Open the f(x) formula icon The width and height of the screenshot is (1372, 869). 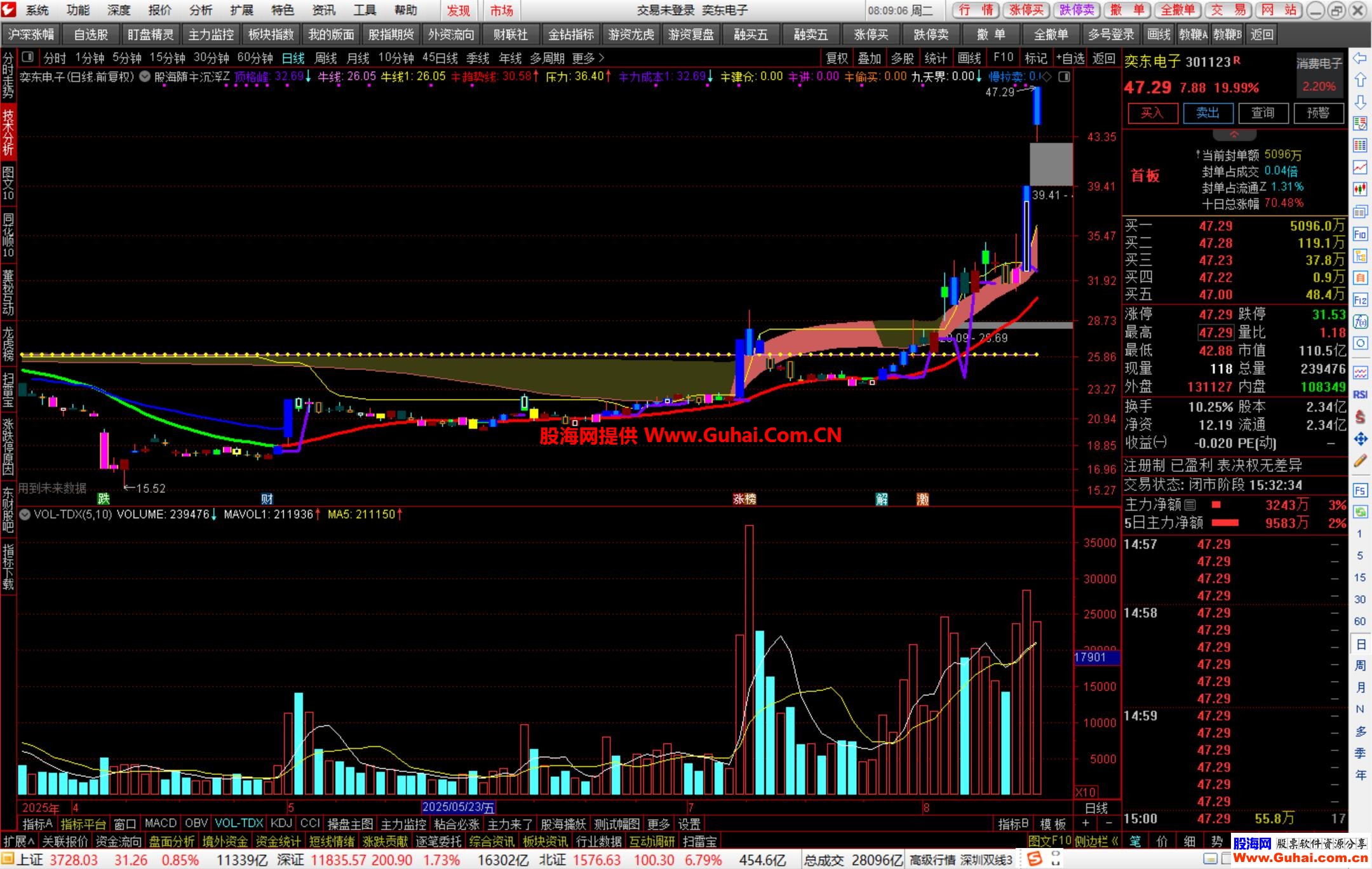pos(1360,321)
